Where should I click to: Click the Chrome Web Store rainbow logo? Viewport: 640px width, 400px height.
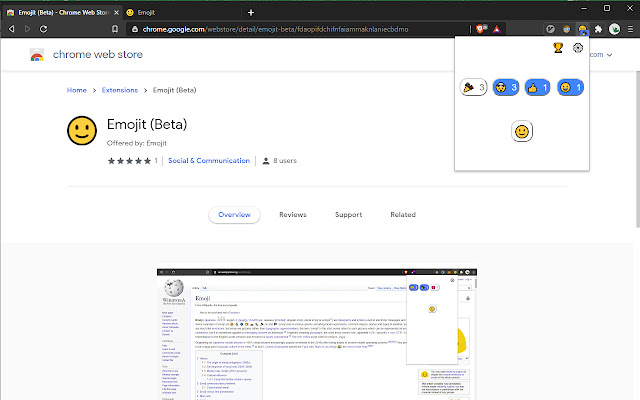point(37,55)
